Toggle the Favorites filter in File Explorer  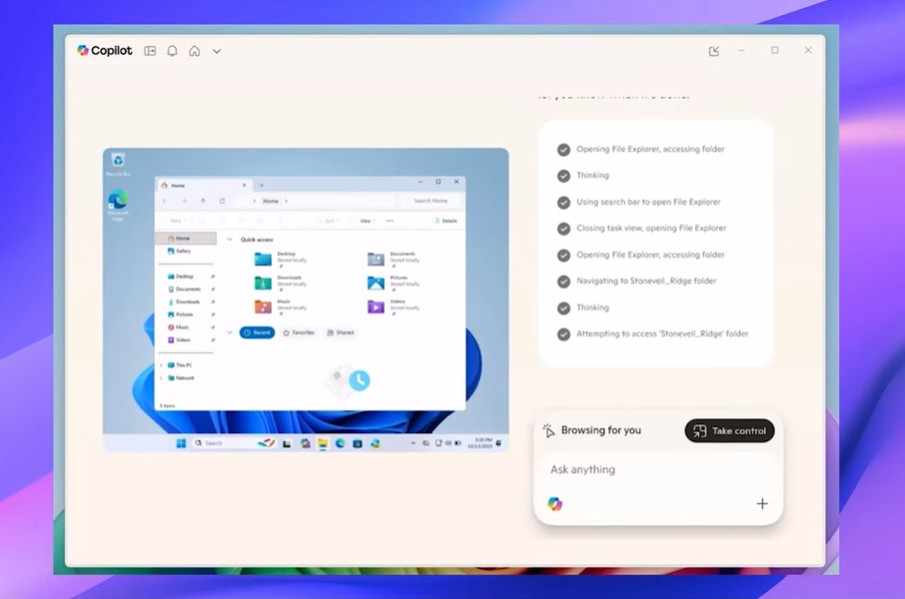coord(299,332)
